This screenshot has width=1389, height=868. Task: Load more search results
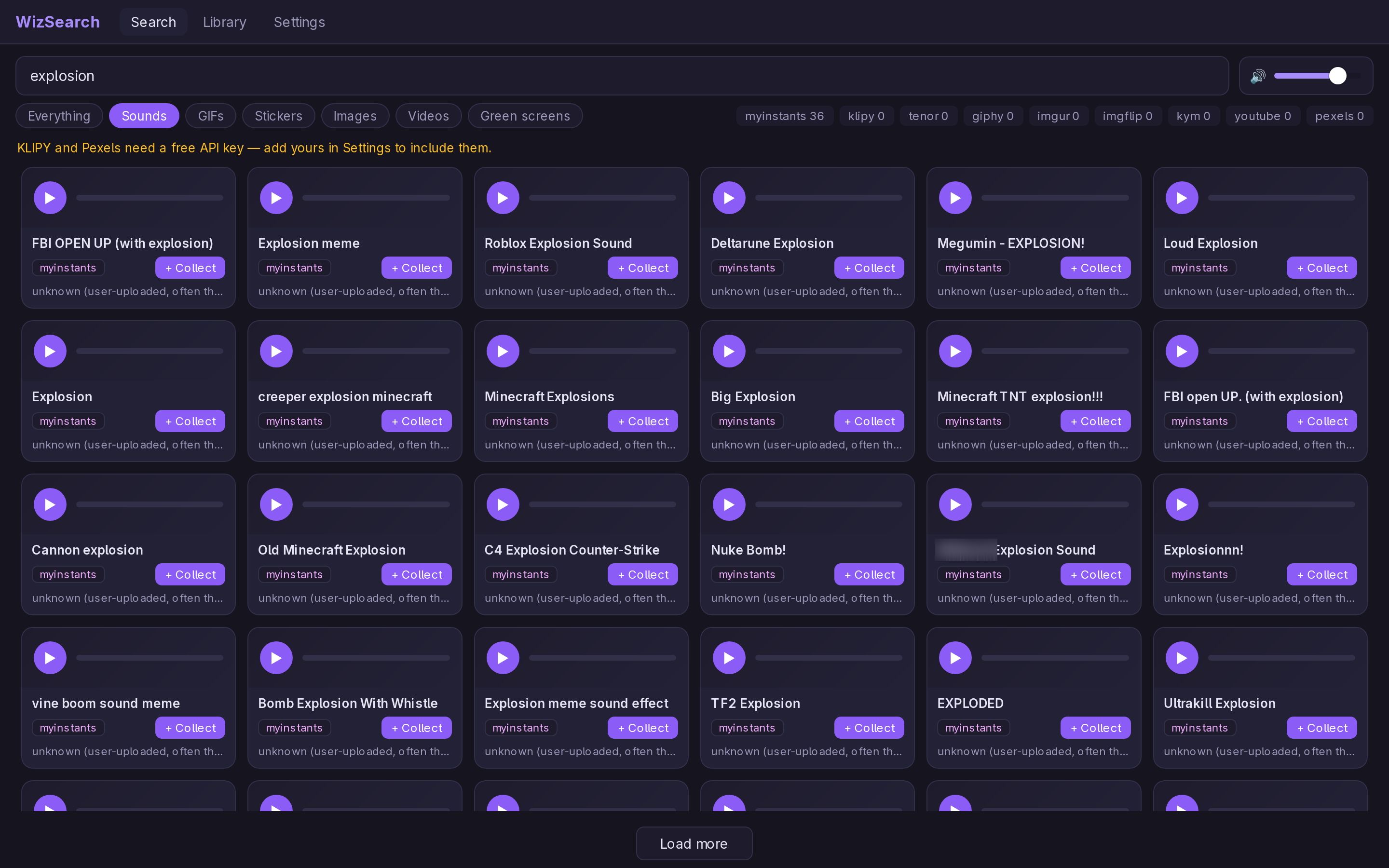(694, 843)
